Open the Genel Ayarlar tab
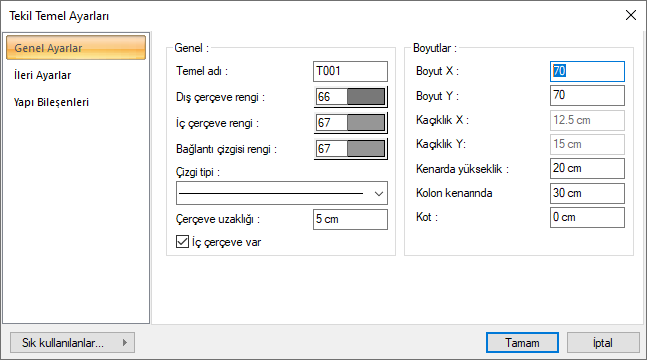The width and height of the screenshot is (647, 360). (x=76, y=48)
